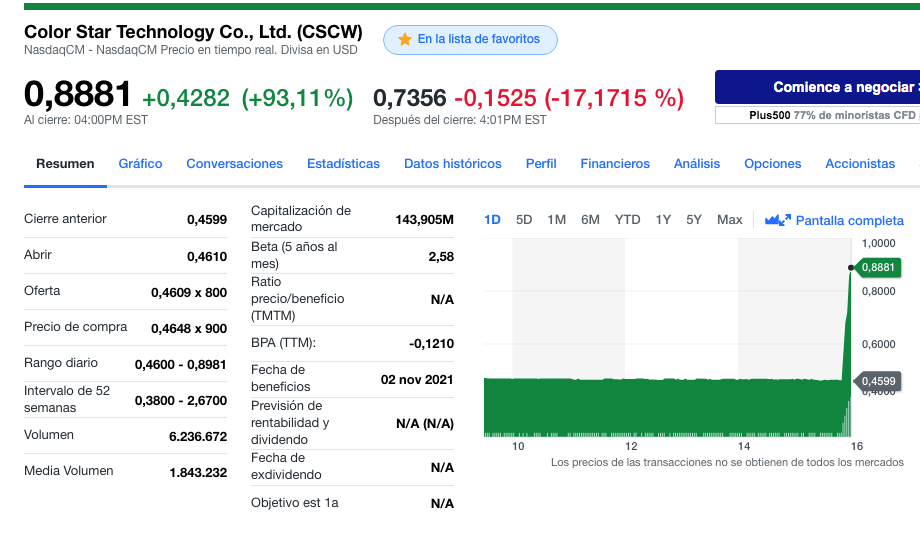Click the 'Objetivo est 1a' label

point(295,503)
